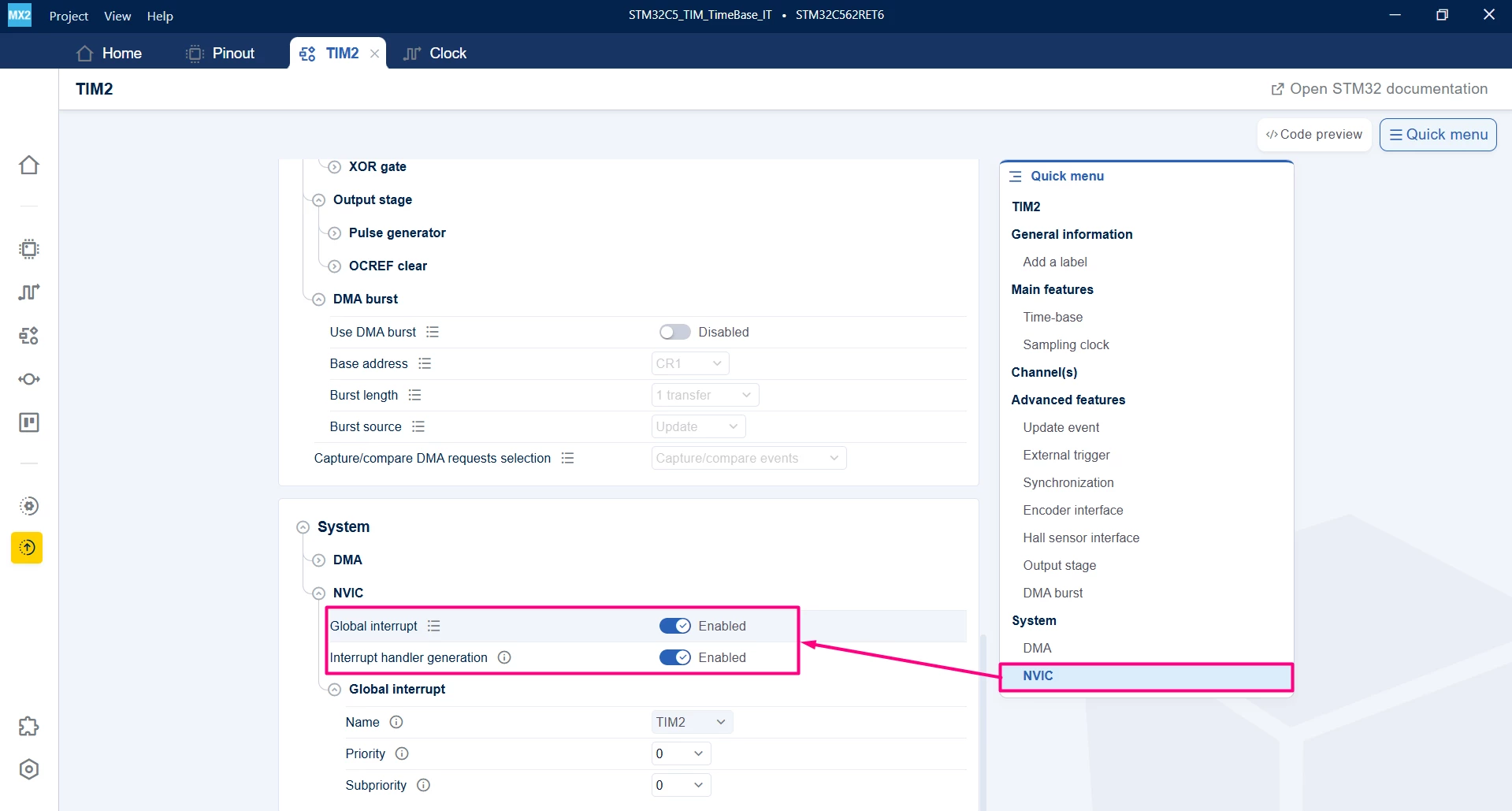
Task: Click the vertical scrollbar of settings panel
Action: click(x=983, y=721)
